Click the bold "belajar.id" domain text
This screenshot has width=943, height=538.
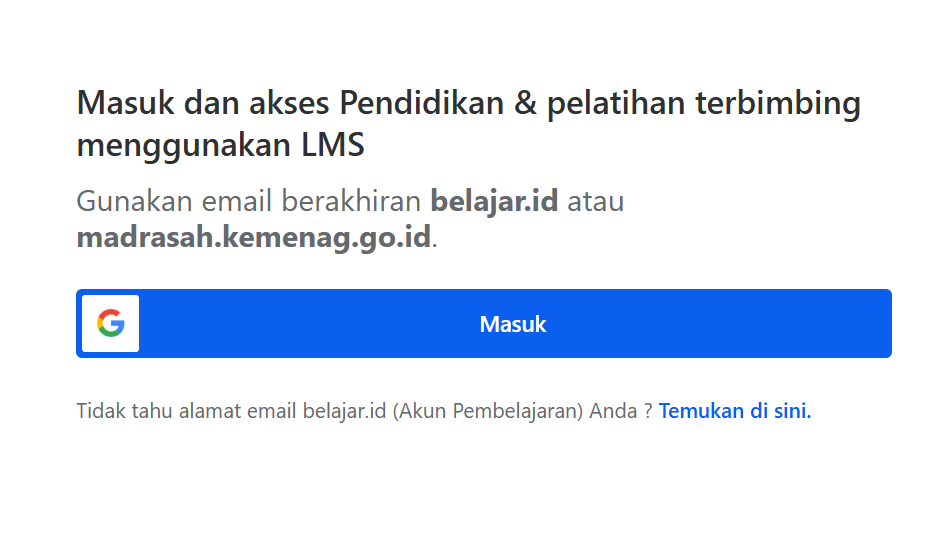494,201
